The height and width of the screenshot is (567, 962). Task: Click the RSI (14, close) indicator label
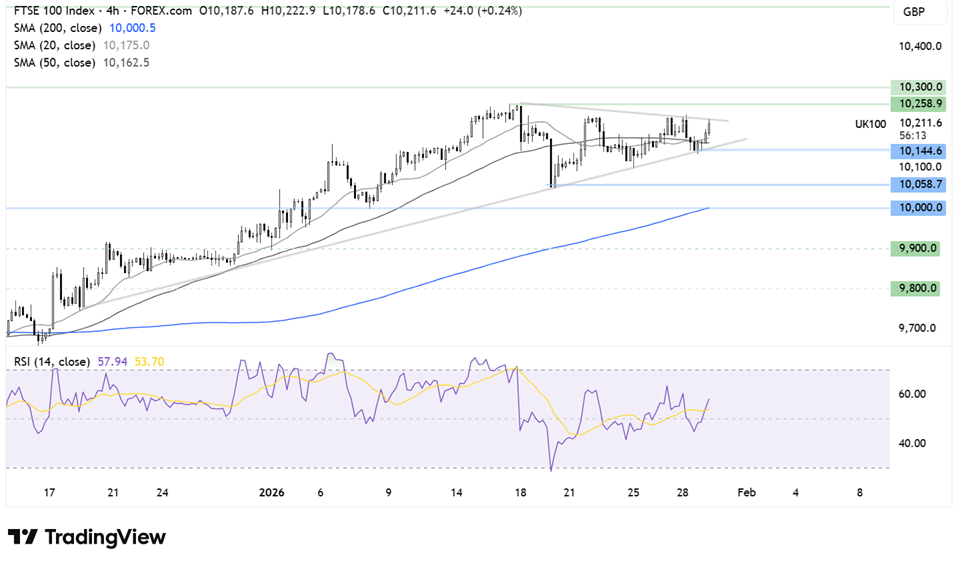pyautogui.click(x=48, y=361)
